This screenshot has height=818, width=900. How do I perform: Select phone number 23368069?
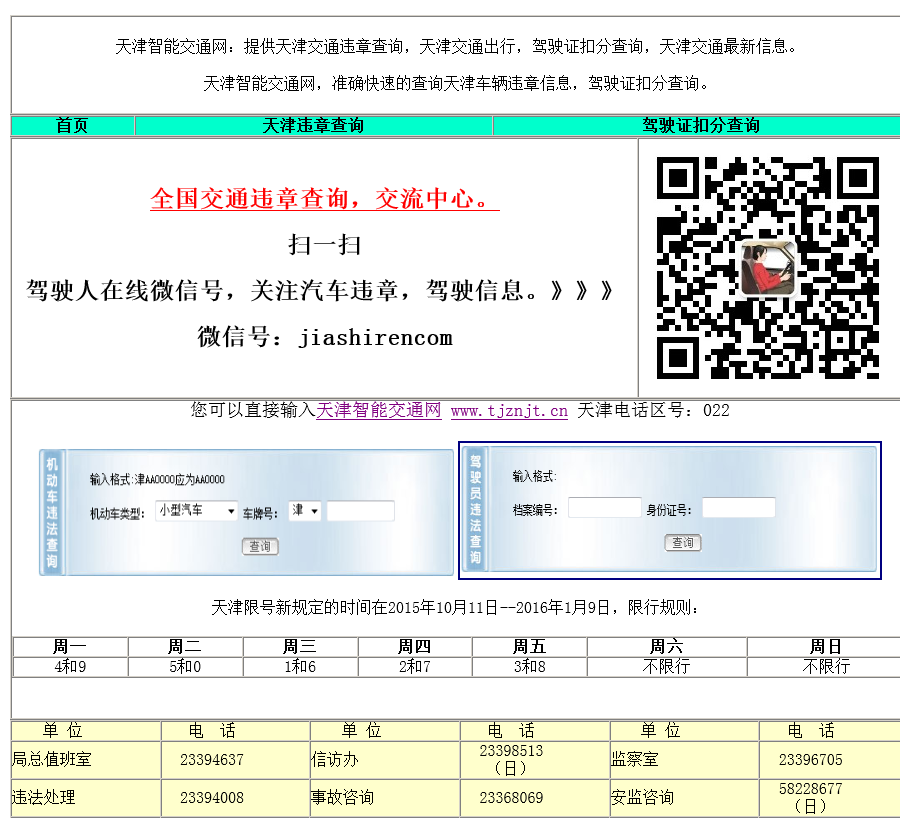coord(511,798)
